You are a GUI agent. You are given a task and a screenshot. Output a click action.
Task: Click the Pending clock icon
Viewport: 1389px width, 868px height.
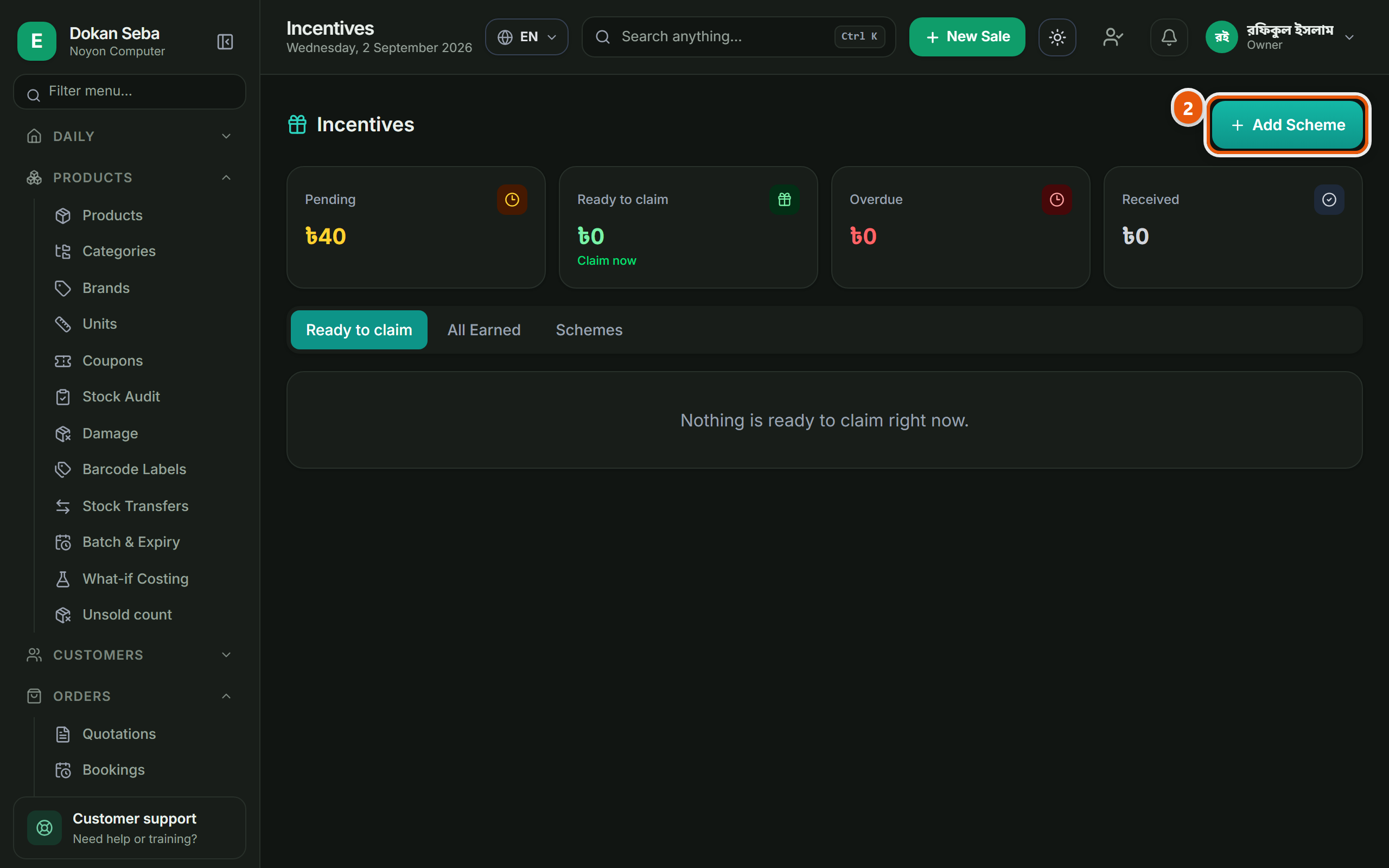[x=512, y=199]
